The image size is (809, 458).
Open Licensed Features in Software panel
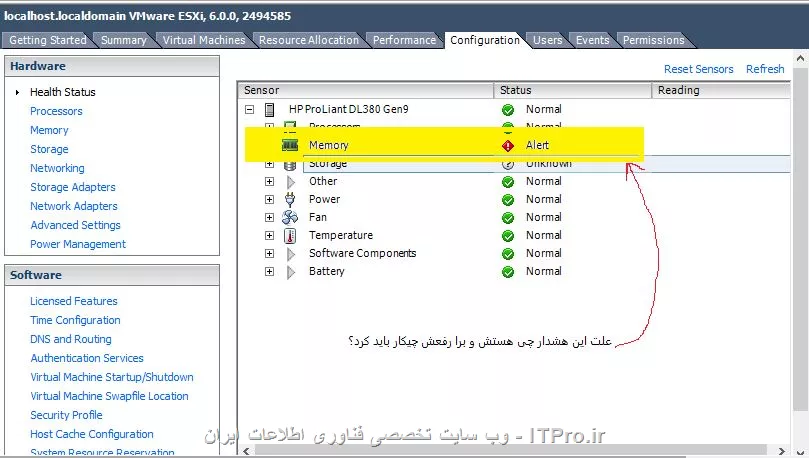73,301
